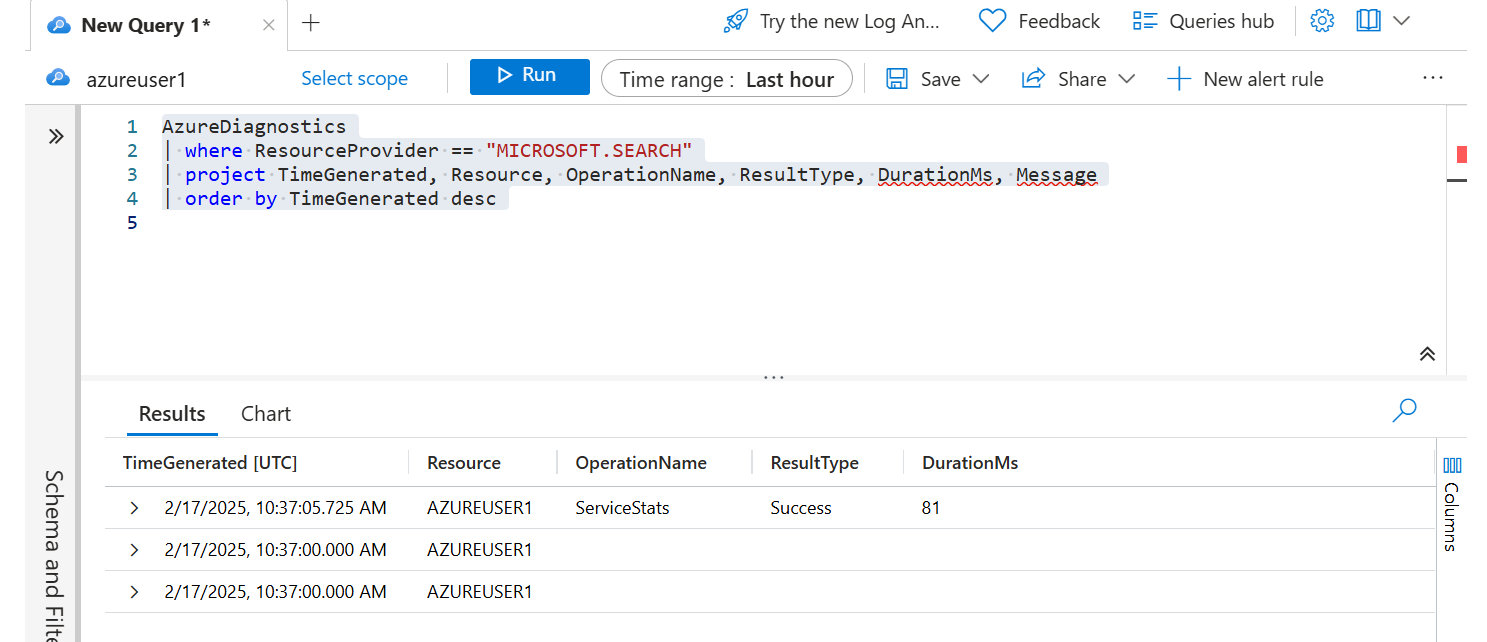
Task: Create a New alert rule
Action: (1245, 79)
